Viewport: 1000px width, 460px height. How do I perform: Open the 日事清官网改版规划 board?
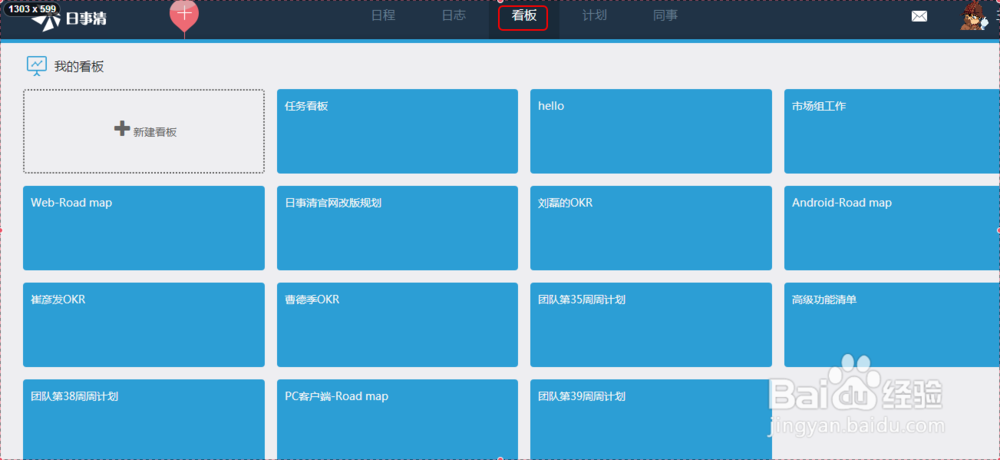[397, 228]
